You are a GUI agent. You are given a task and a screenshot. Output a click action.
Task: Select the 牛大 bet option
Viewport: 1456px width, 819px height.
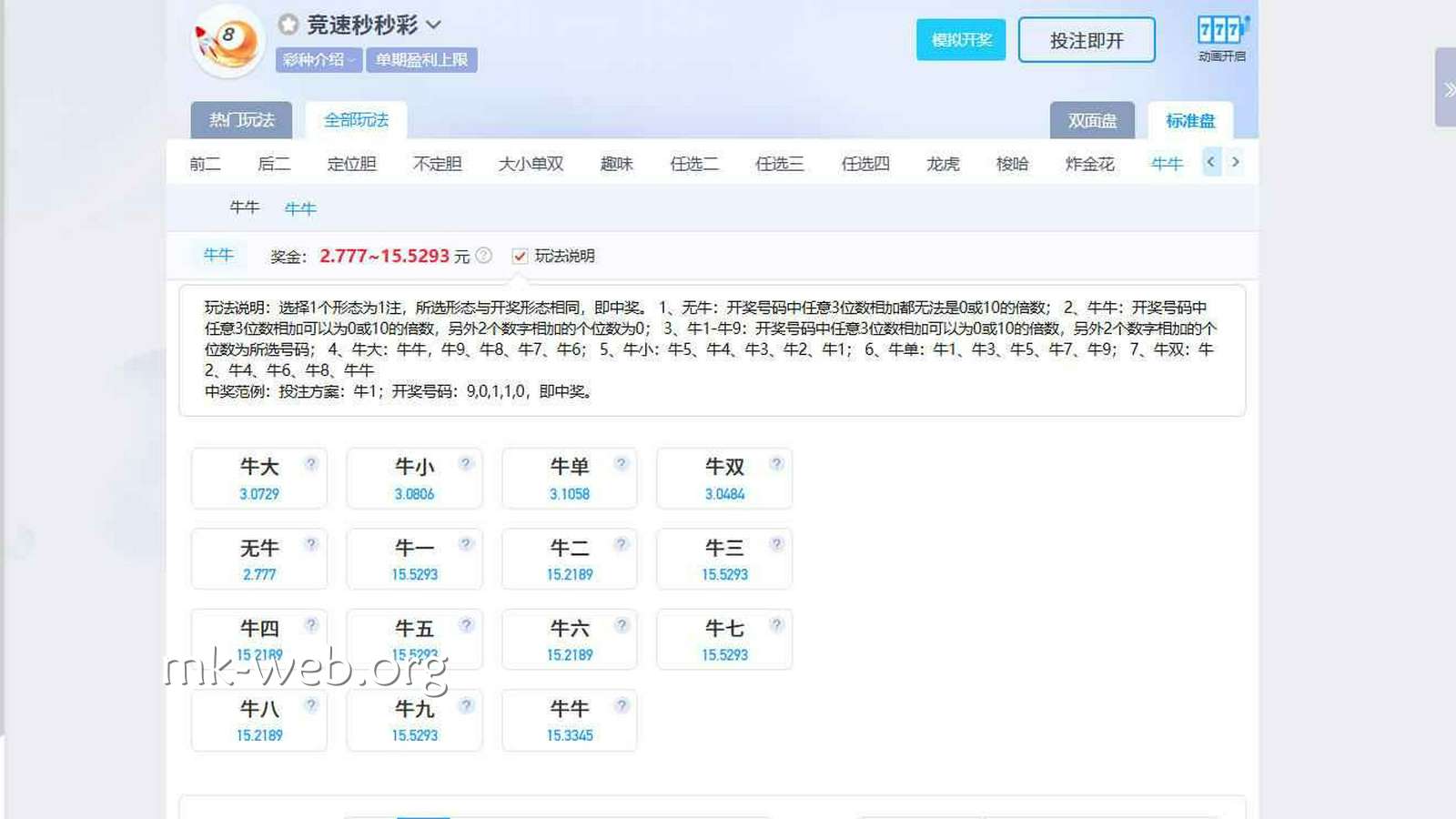(x=259, y=479)
